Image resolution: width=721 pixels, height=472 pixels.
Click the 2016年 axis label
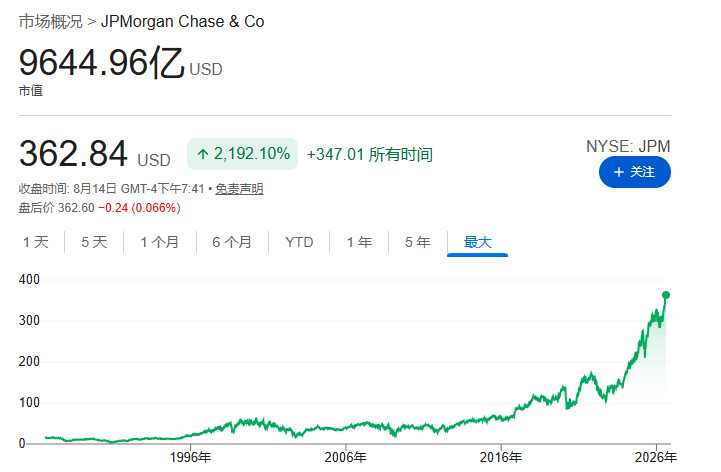501,457
